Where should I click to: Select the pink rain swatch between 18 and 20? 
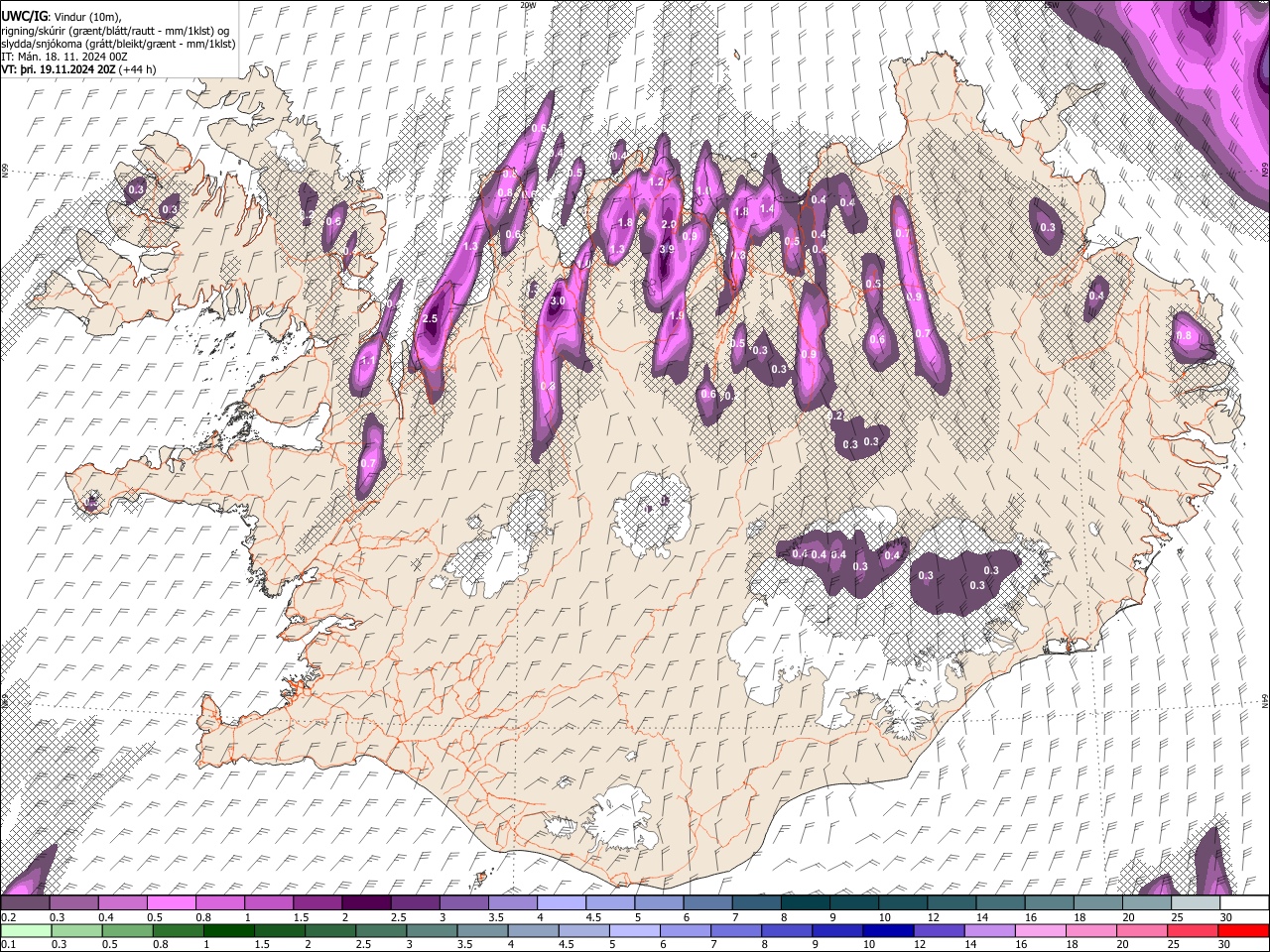coord(1091,930)
